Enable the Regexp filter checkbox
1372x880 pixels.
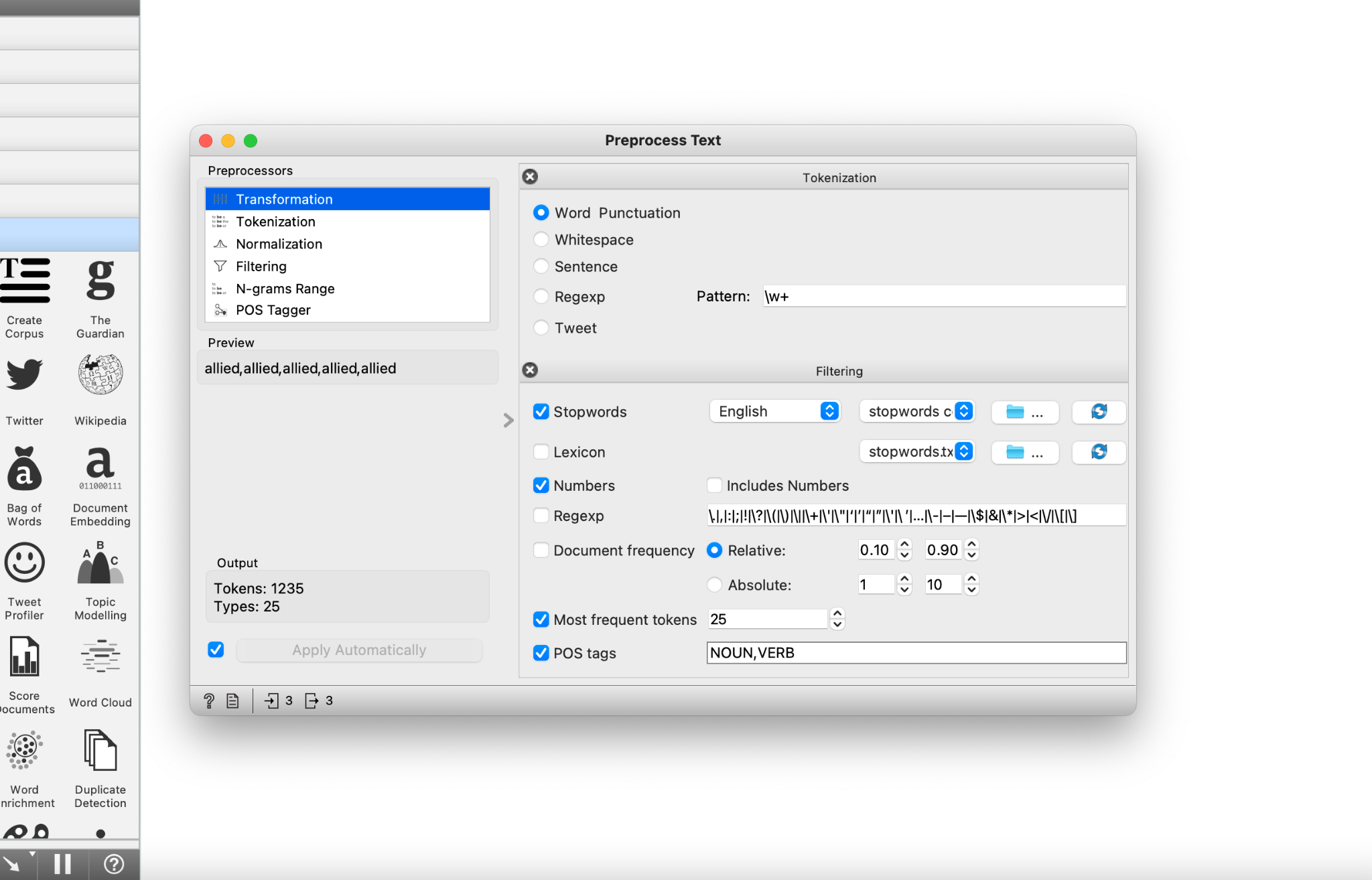(x=541, y=515)
